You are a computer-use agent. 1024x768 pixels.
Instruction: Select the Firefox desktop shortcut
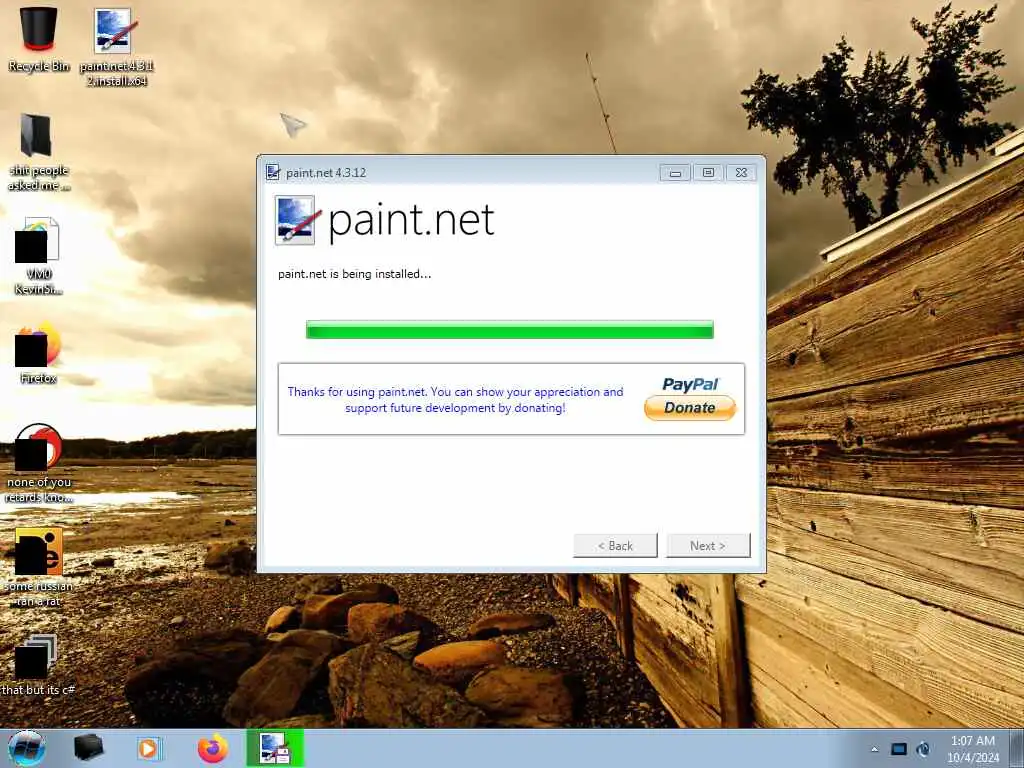(39, 353)
